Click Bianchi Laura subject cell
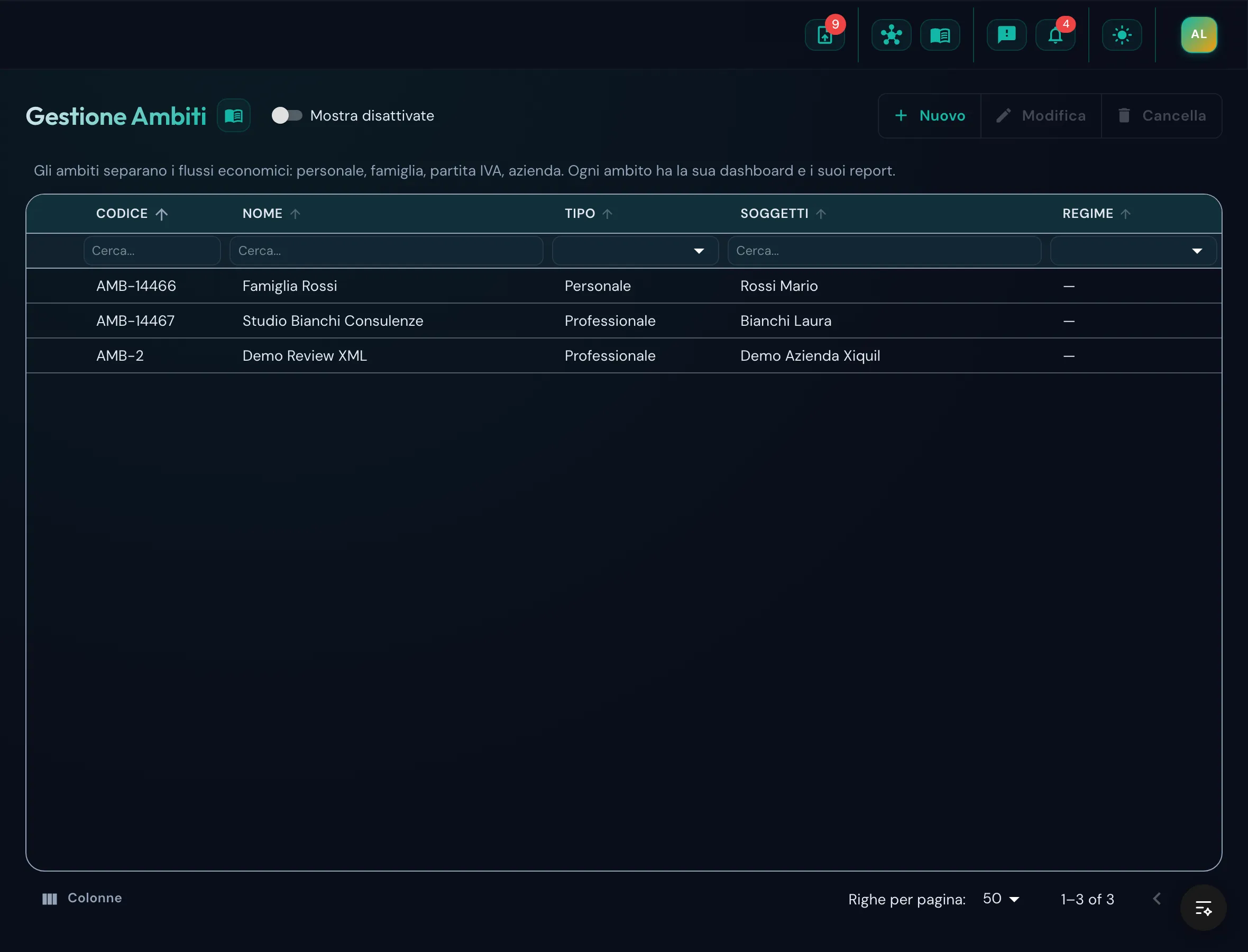 tap(786, 321)
